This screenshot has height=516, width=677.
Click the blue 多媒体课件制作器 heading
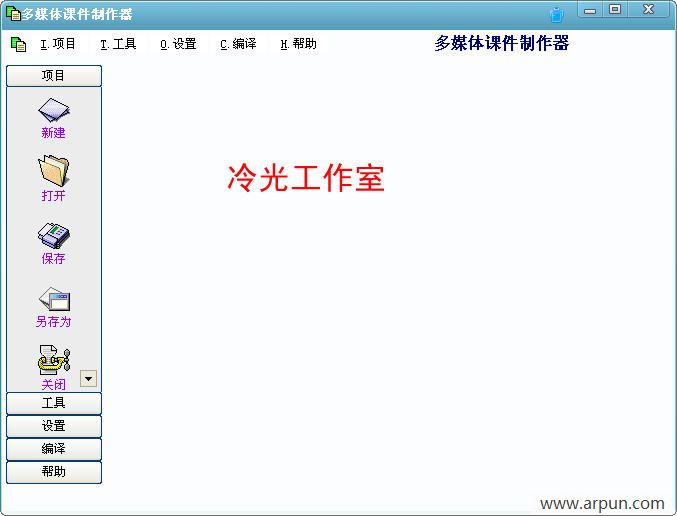coord(502,43)
